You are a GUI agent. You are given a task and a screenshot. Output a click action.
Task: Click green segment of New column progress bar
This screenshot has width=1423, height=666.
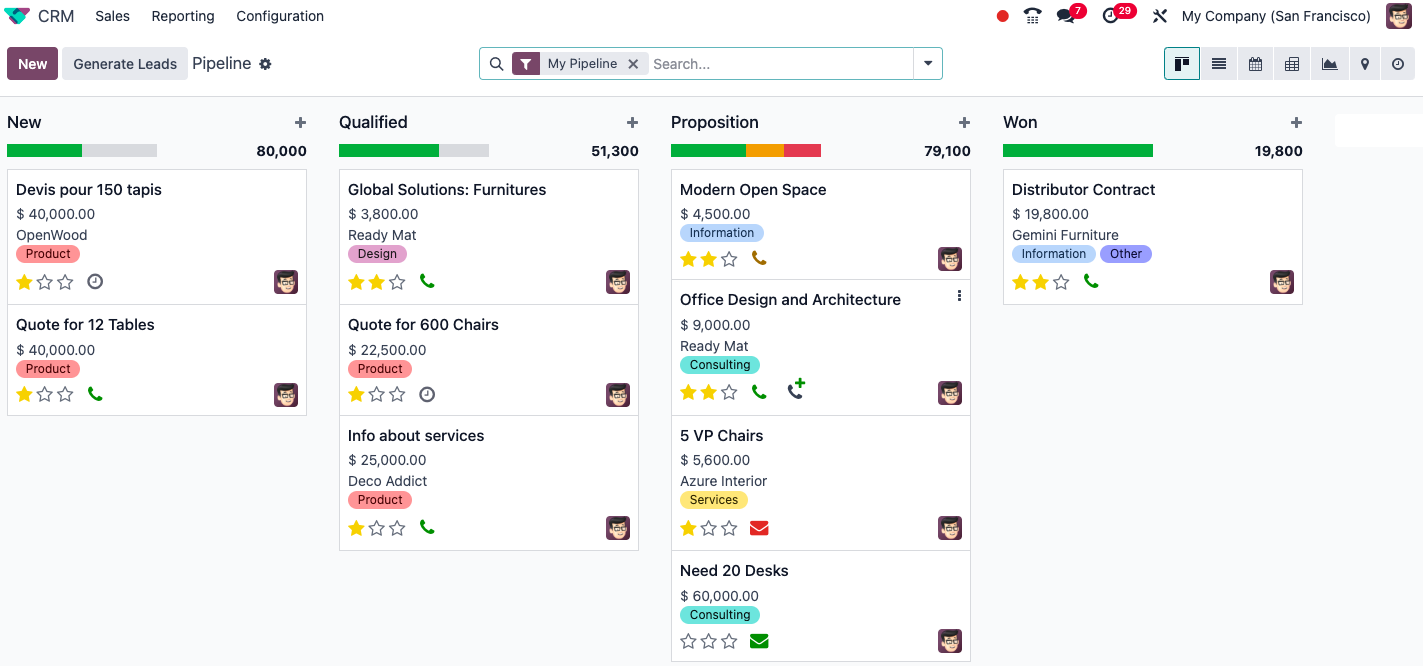pos(44,151)
